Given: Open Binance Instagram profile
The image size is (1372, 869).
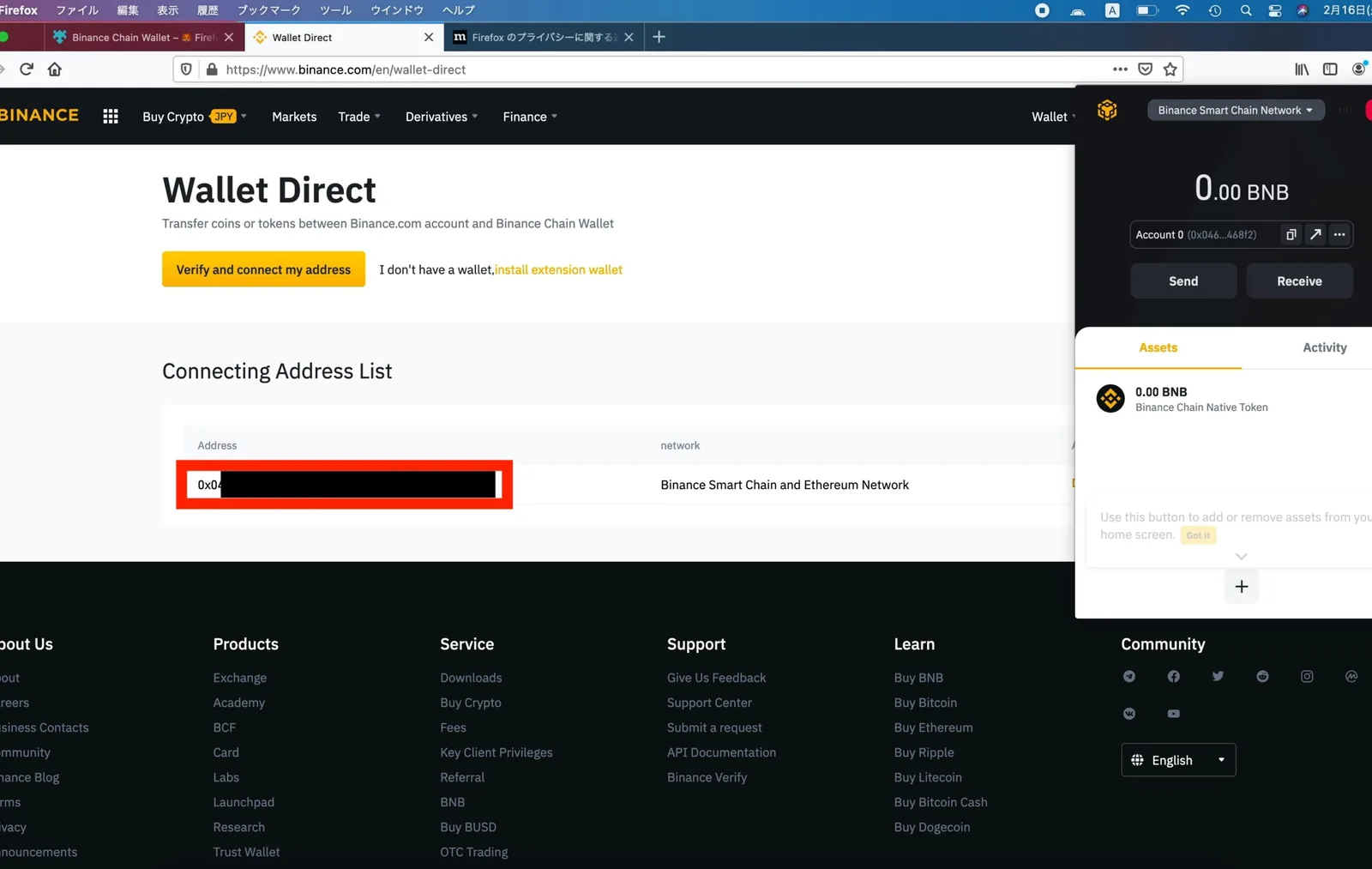Looking at the screenshot, I should pyautogui.click(x=1307, y=677).
